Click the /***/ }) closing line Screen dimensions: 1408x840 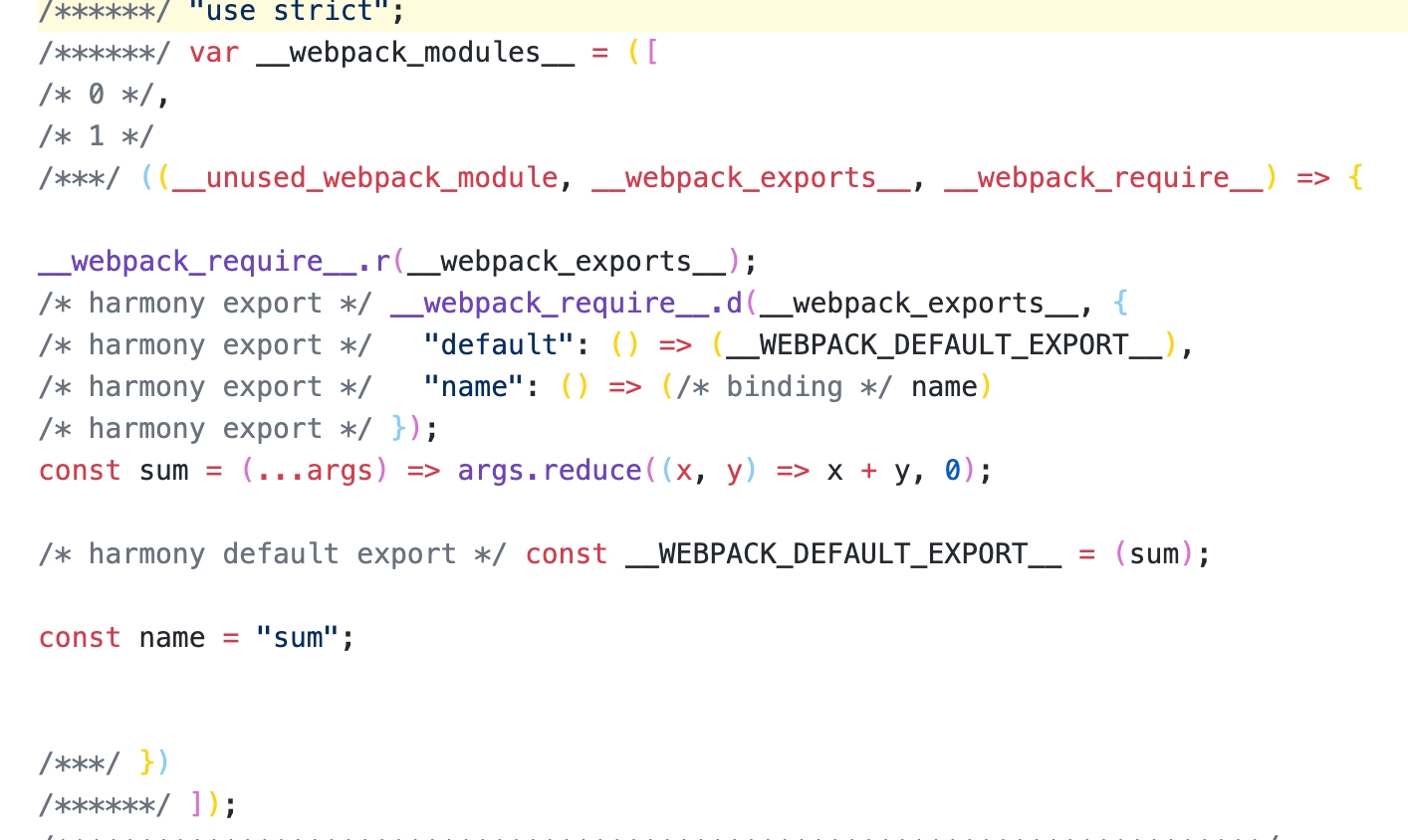(105, 762)
